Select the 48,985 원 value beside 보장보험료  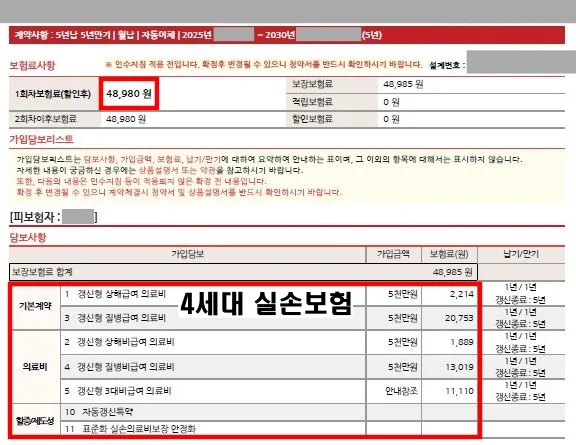[x=403, y=84]
